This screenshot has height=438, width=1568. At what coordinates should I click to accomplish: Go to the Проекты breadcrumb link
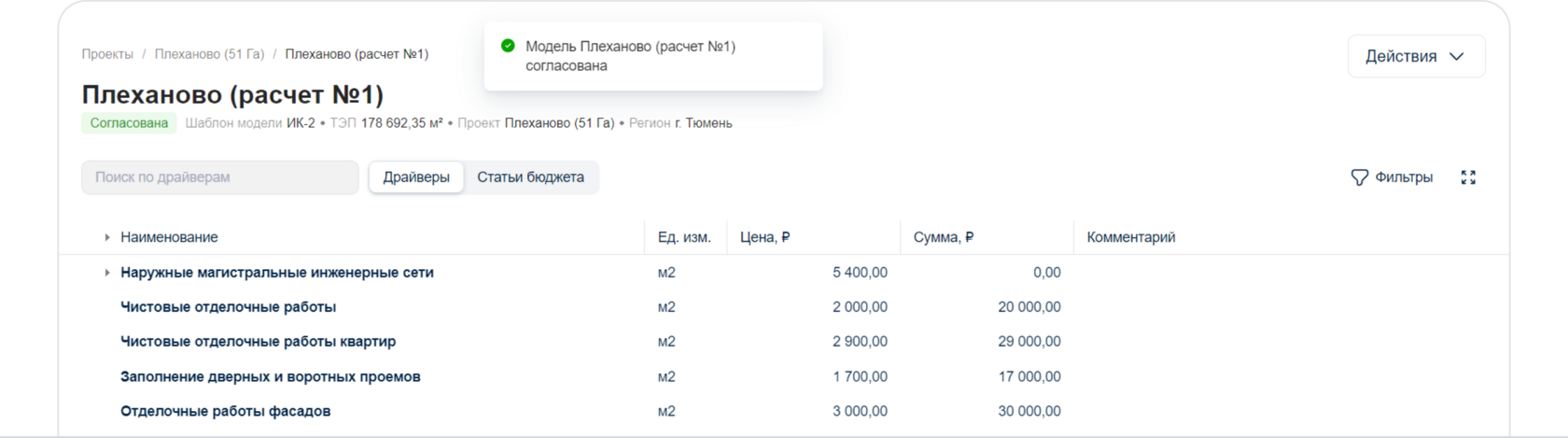pos(107,54)
